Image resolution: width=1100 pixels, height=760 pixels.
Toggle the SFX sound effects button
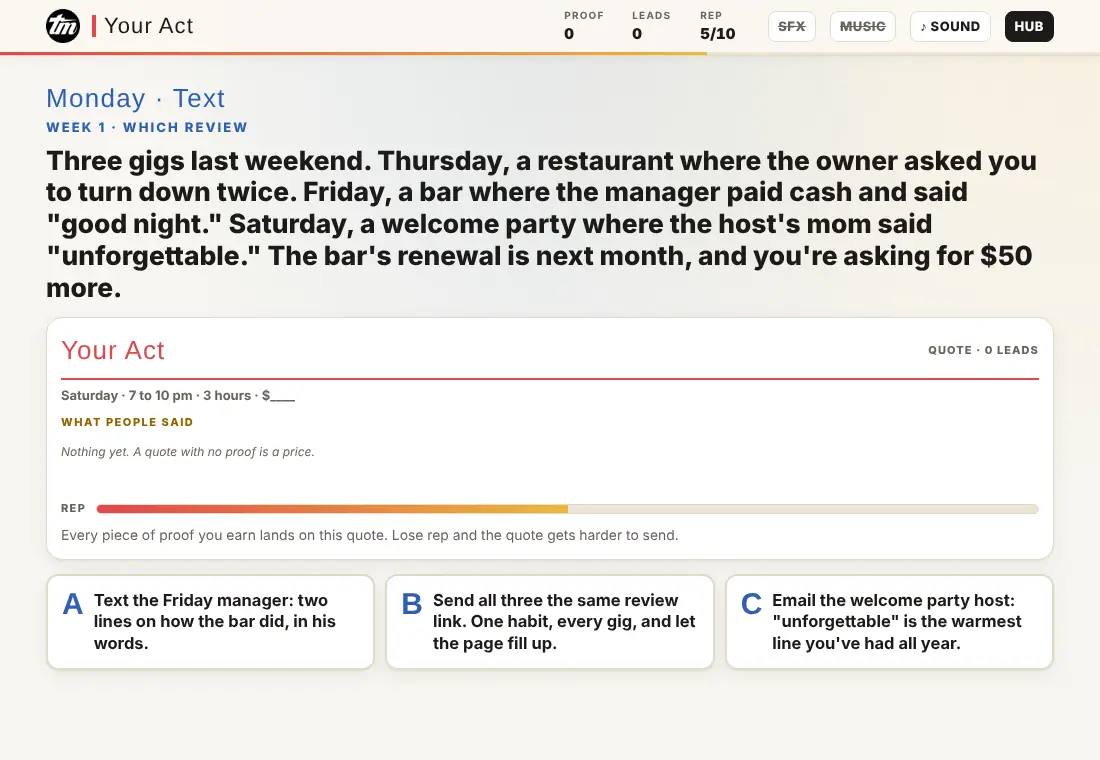791,27
